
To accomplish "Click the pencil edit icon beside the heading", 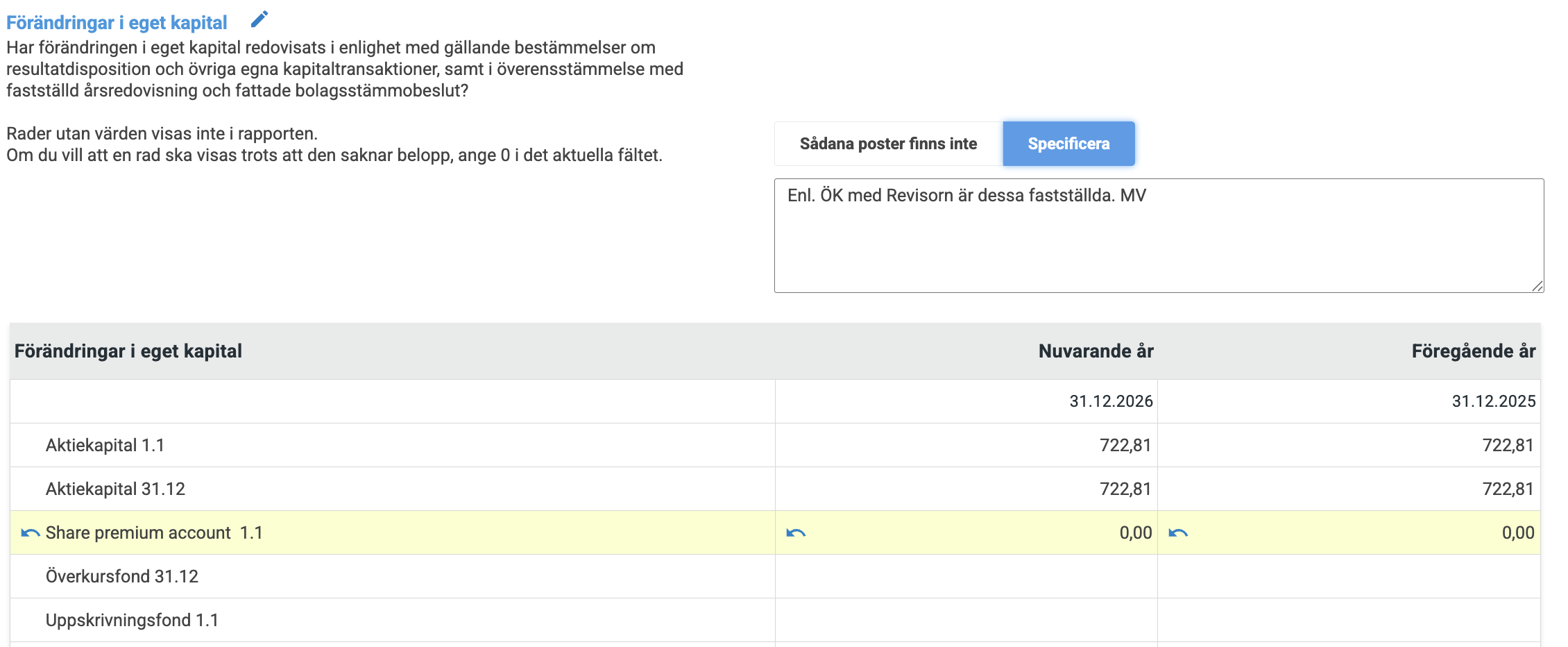I will (259, 19).
